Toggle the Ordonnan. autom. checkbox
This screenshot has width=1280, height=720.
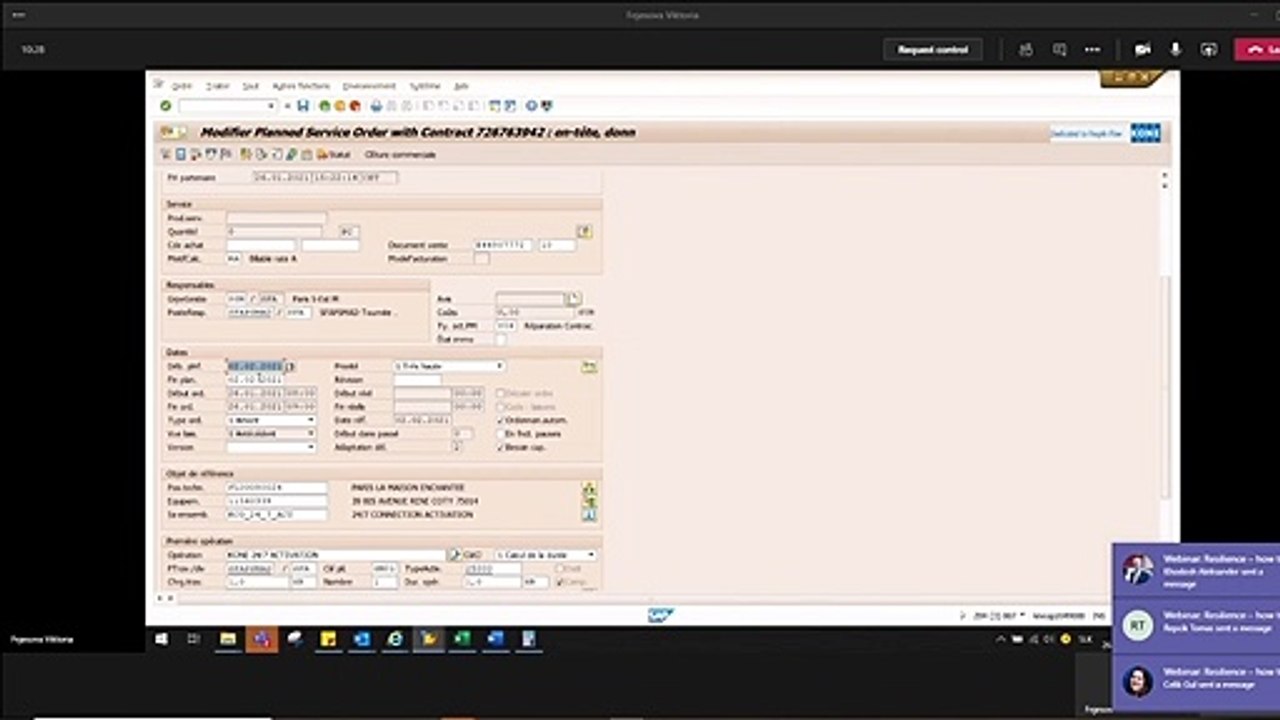pyautogui.click(x=501, y=420)
